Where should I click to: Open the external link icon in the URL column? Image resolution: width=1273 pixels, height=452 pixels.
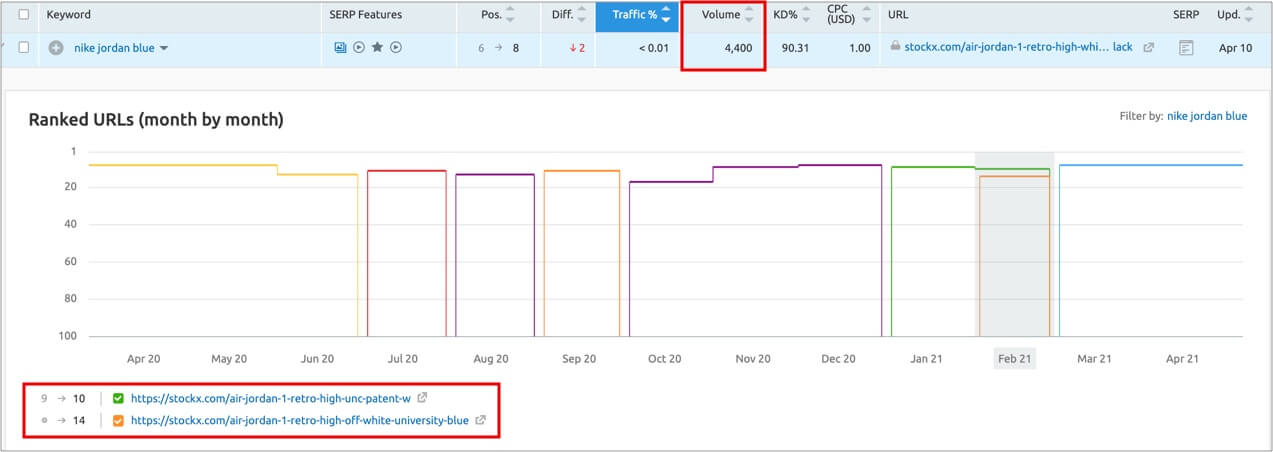(x=1148, y=47)
